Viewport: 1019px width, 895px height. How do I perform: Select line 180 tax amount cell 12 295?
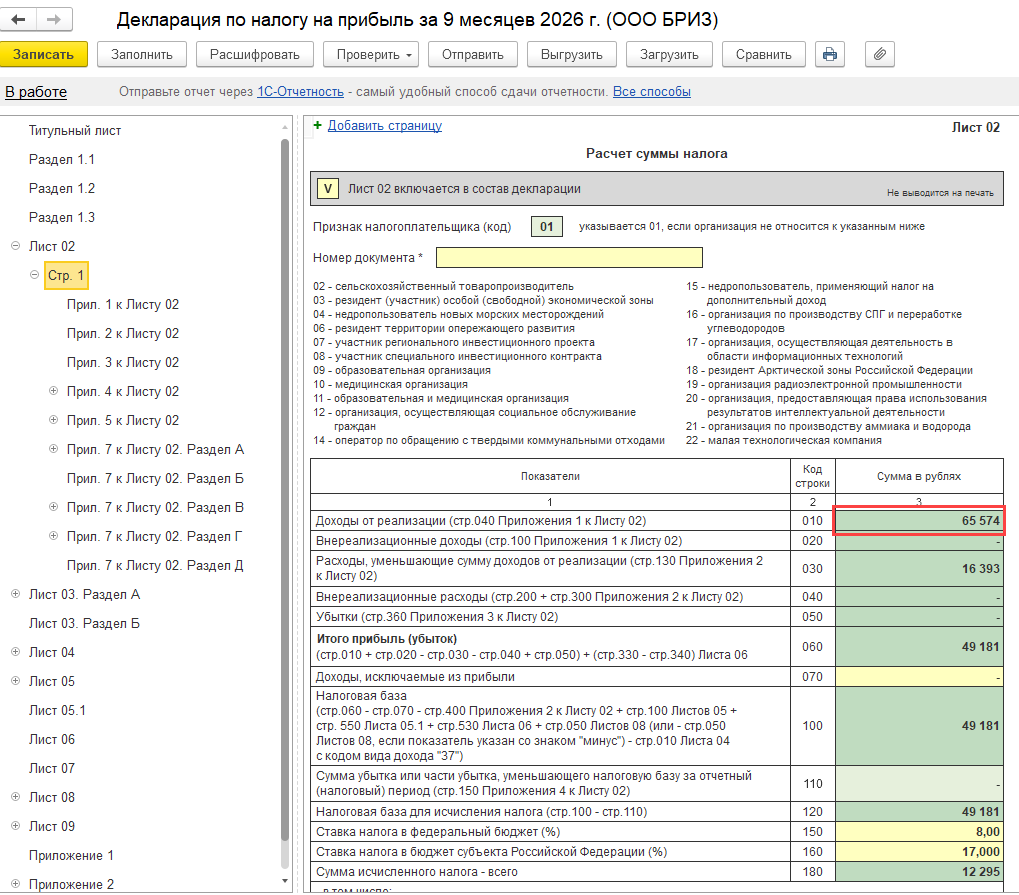coord(919,872)
